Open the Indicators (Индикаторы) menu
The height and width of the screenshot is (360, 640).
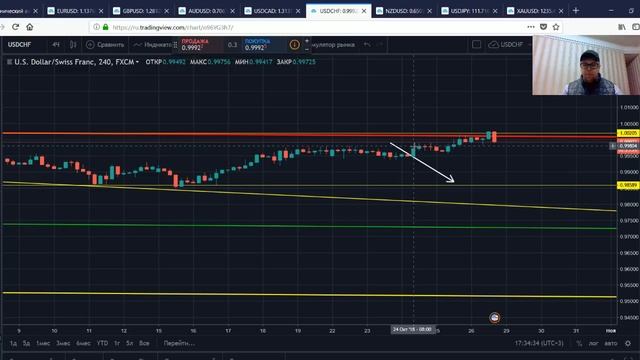pos(153,44)
